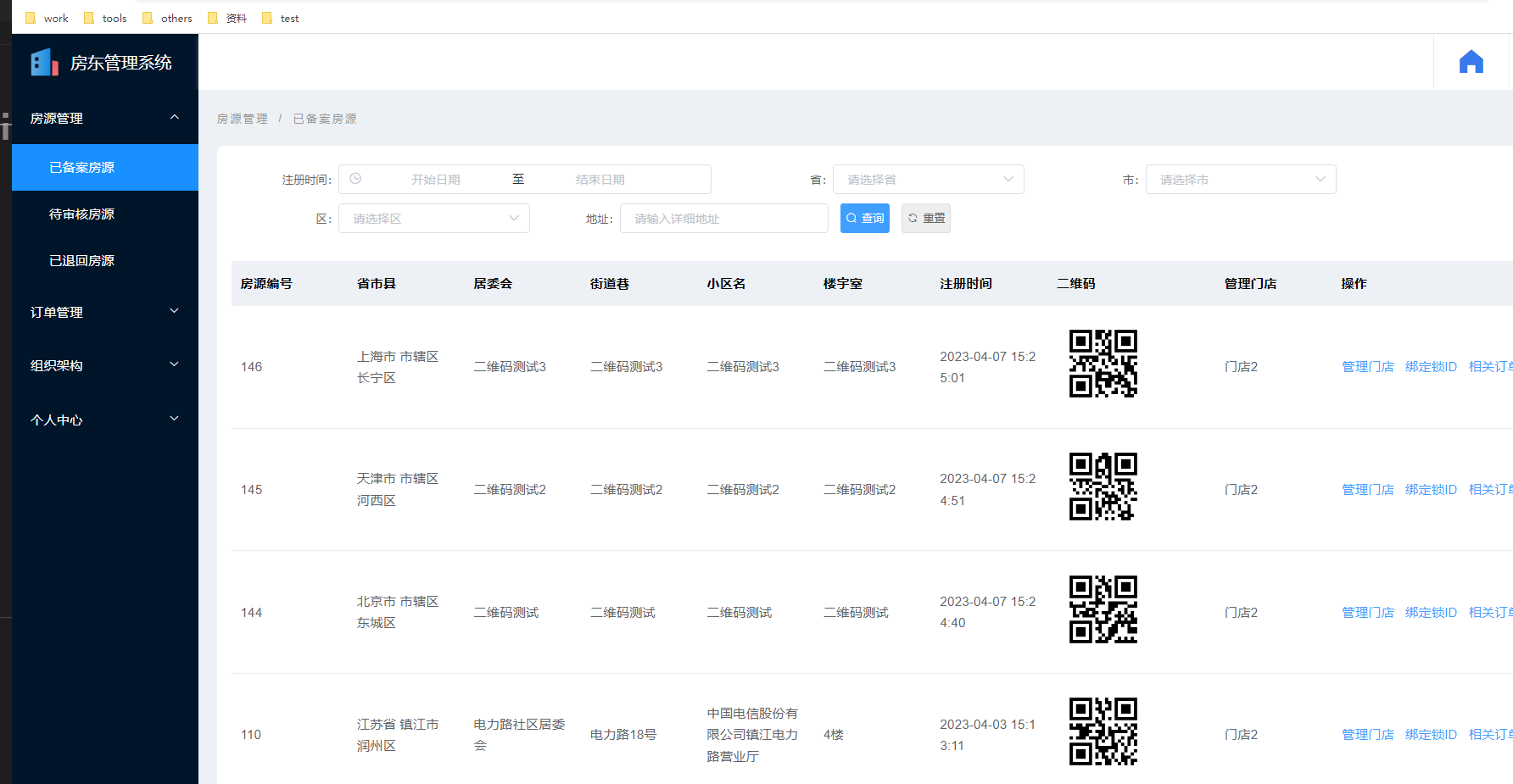
Task: Click 房源管理 in the breadcrumb
Action: (243, 119)
